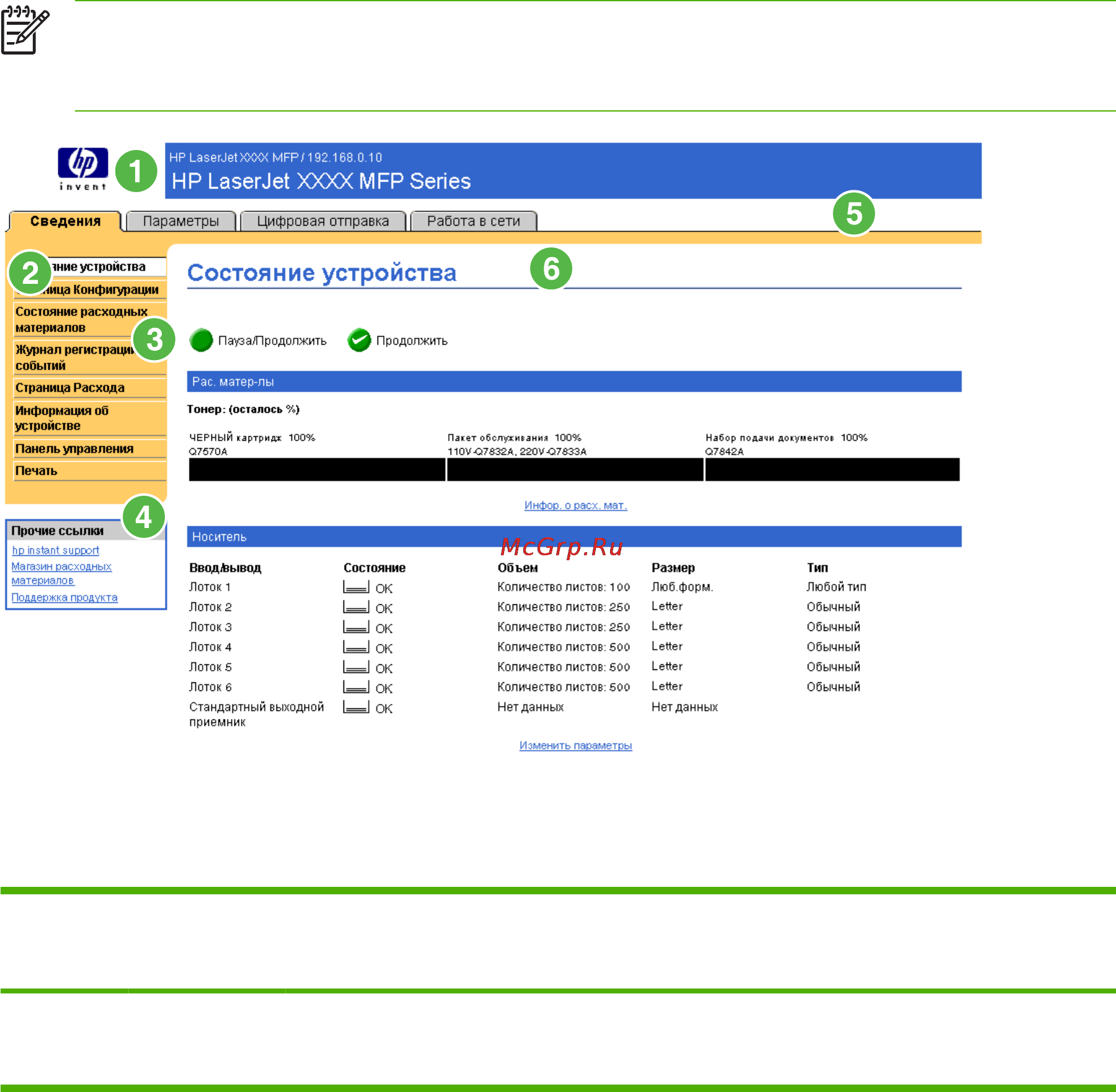This screenshot has height=1092, width=1116.
Task: Select Панель управления in sidebar
Action: [90, 449]
